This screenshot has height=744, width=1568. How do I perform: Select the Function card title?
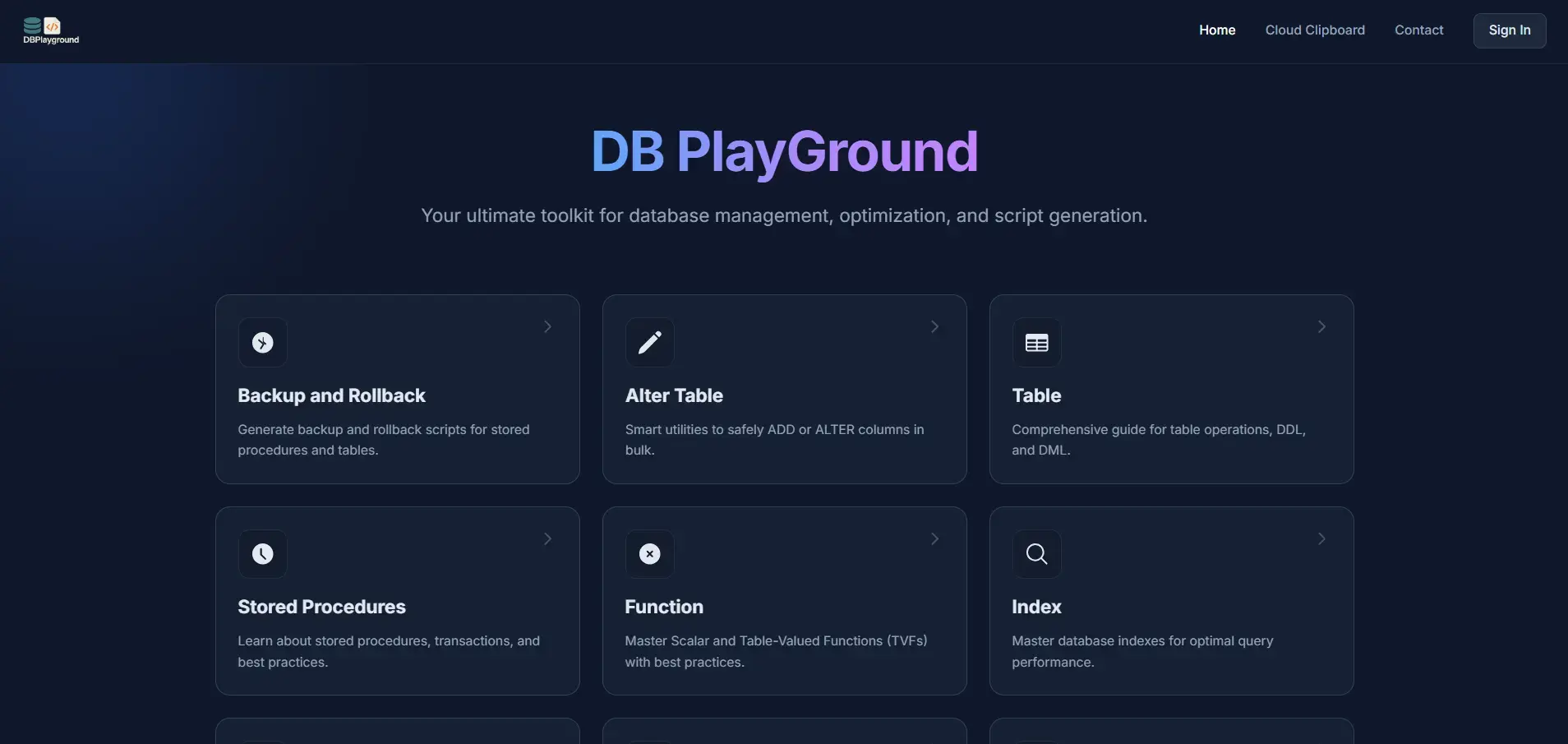664,607
